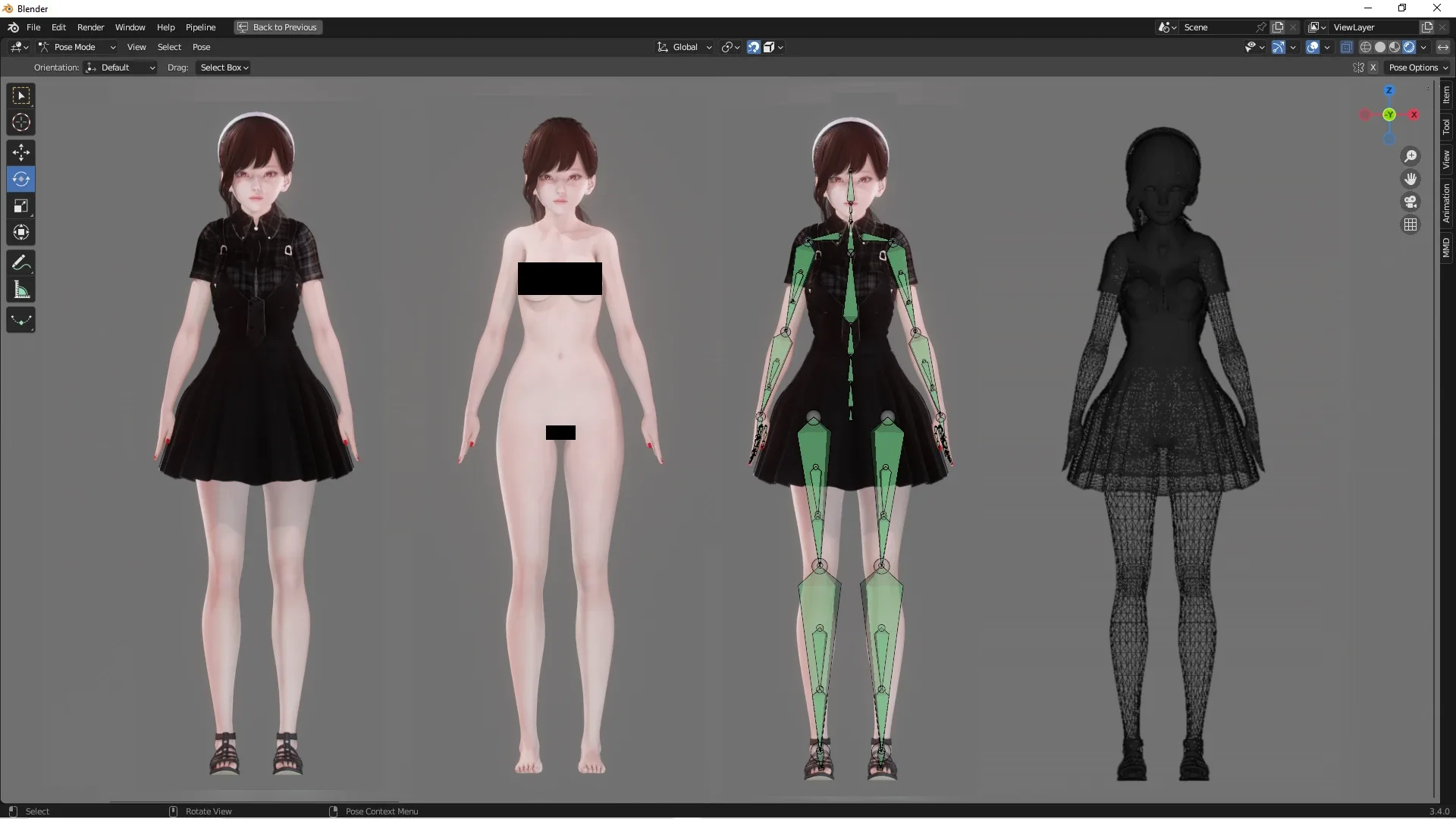The height and width of the screenshot is (819, 1456).
Task: Open the Window menu
Action: tap(130, 27)
